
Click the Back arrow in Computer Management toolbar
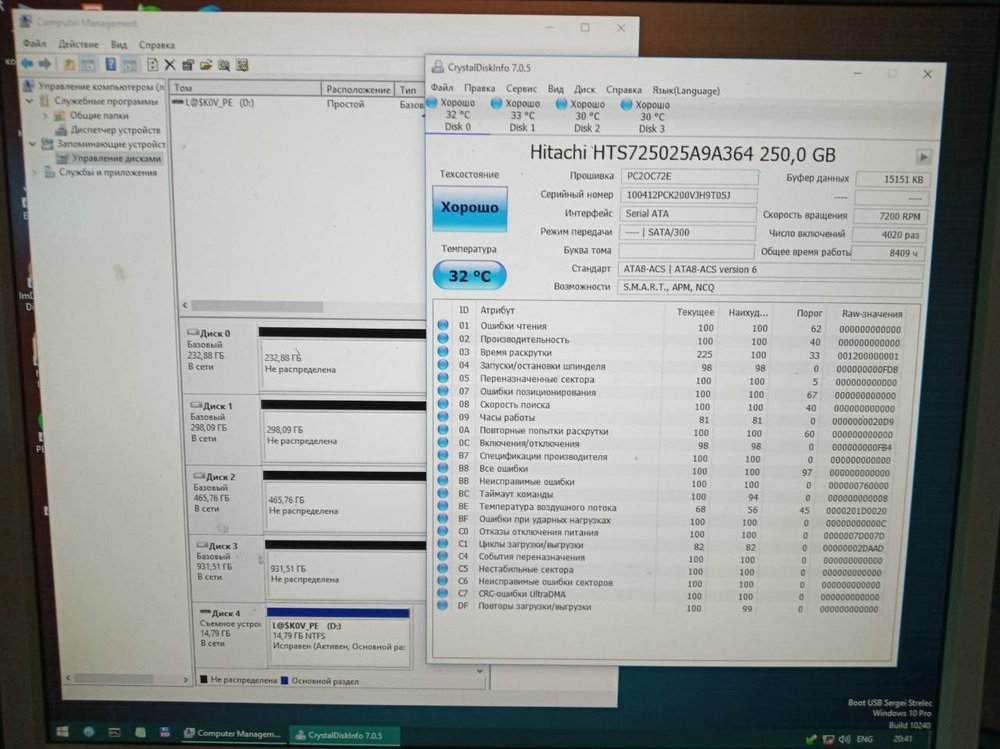[x=27, y=64]
